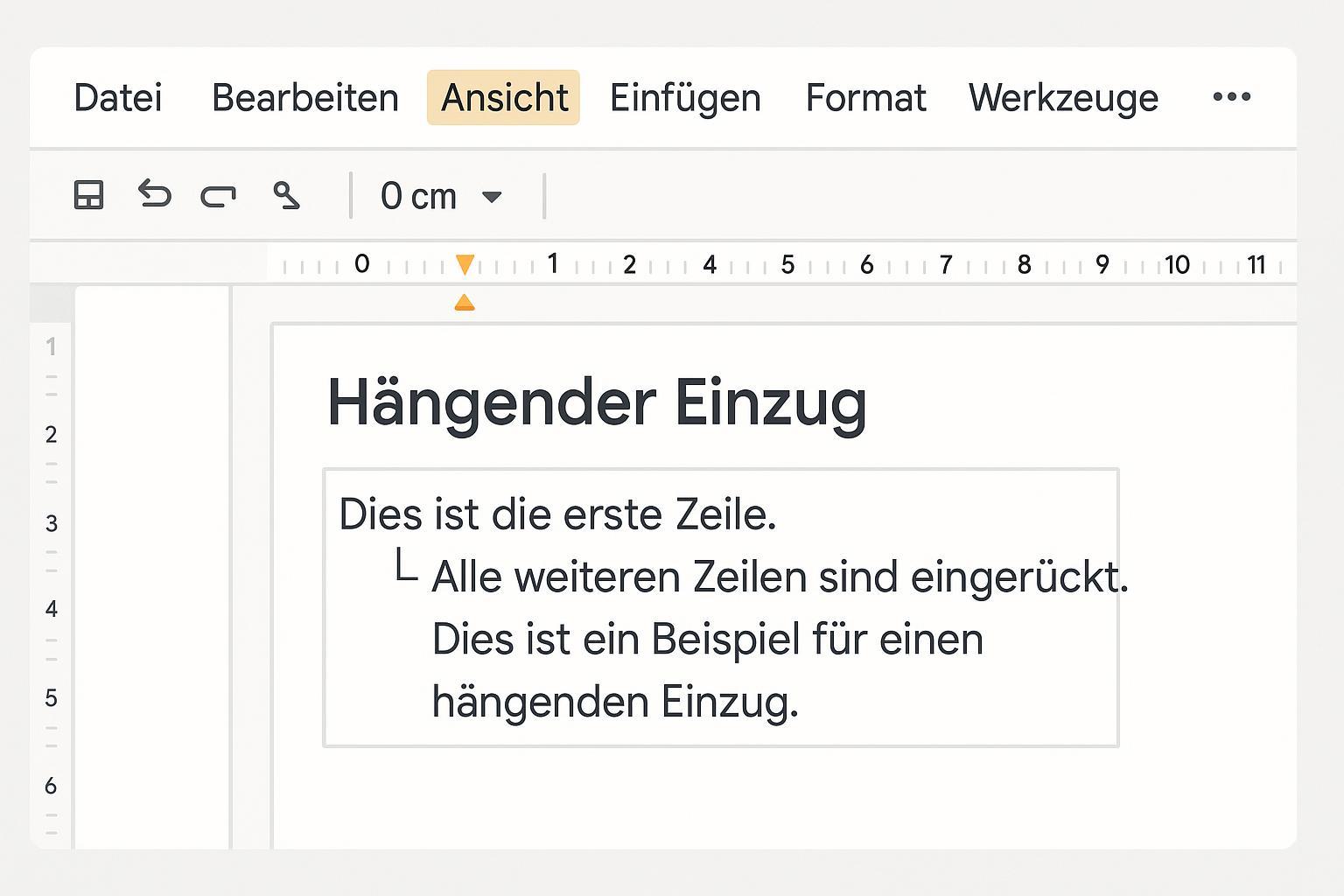Viewport: 1344px width, 896px height.
Task: Select the format painter tool icon
Action: 286,195
